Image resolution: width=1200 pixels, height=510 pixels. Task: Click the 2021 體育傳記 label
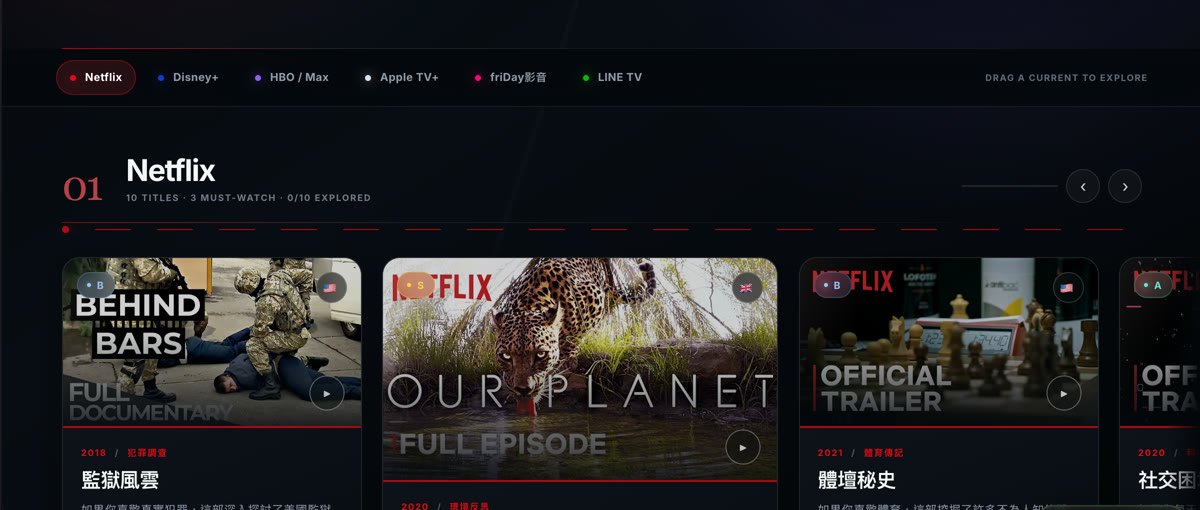(x=861, y=453)
